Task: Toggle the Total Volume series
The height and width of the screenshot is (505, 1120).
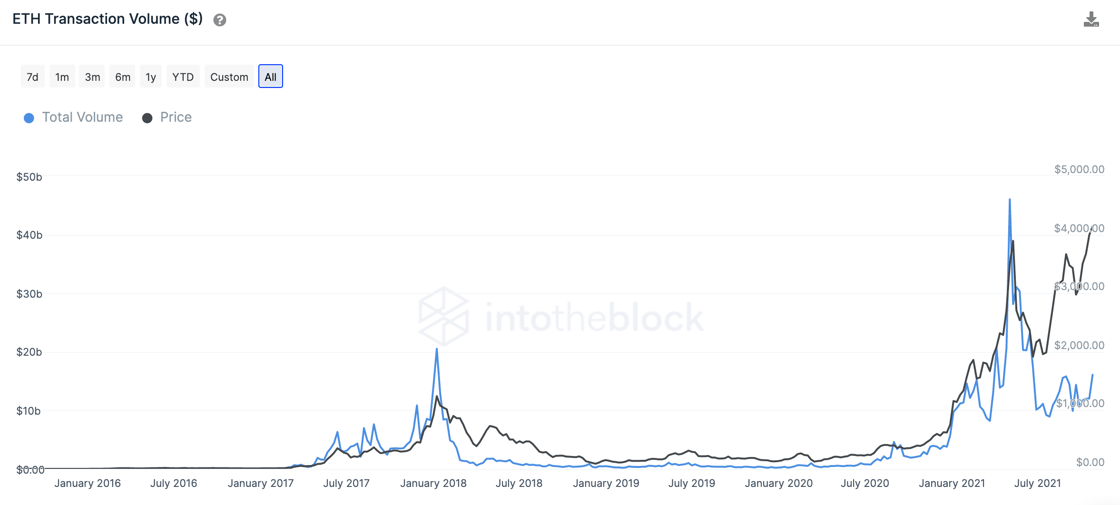Action: point(82,117)
